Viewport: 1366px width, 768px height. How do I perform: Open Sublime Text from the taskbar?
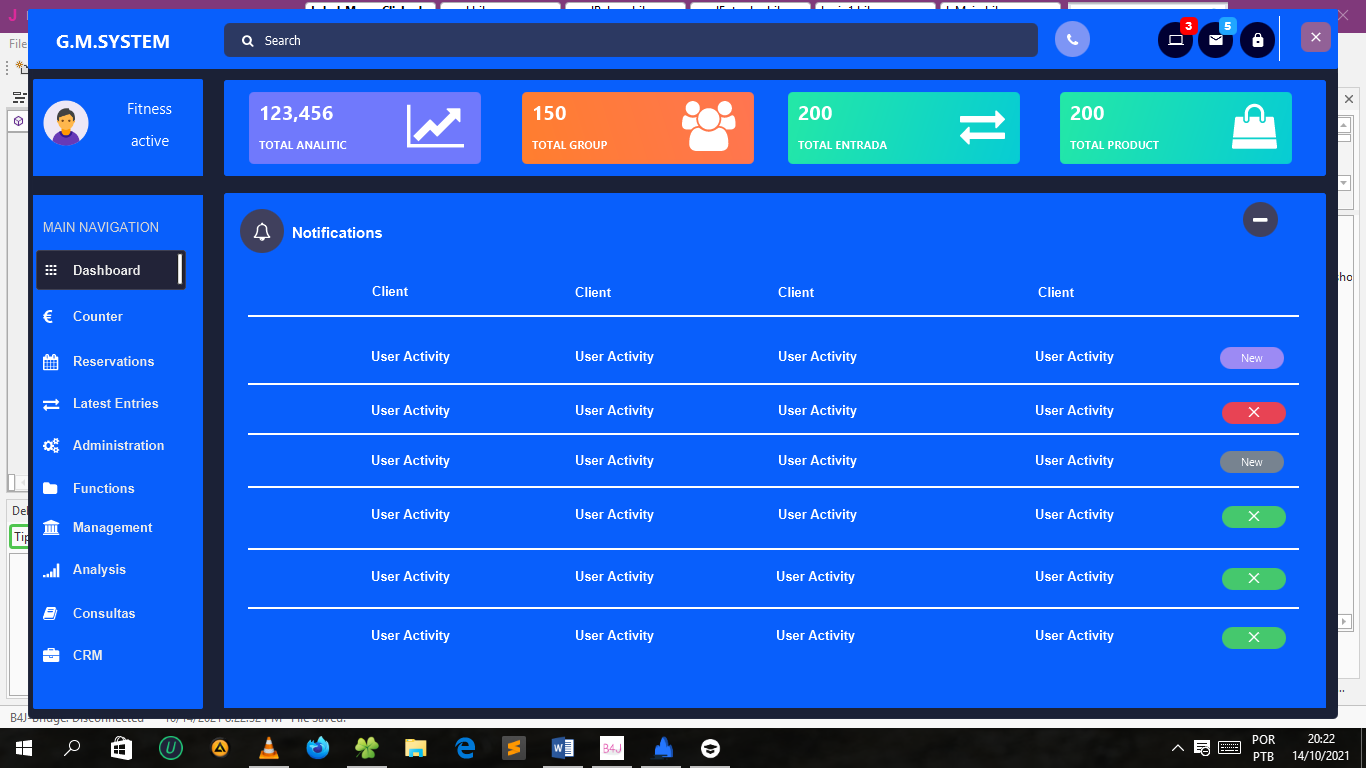pyautogui.click(x=514, y=748)
